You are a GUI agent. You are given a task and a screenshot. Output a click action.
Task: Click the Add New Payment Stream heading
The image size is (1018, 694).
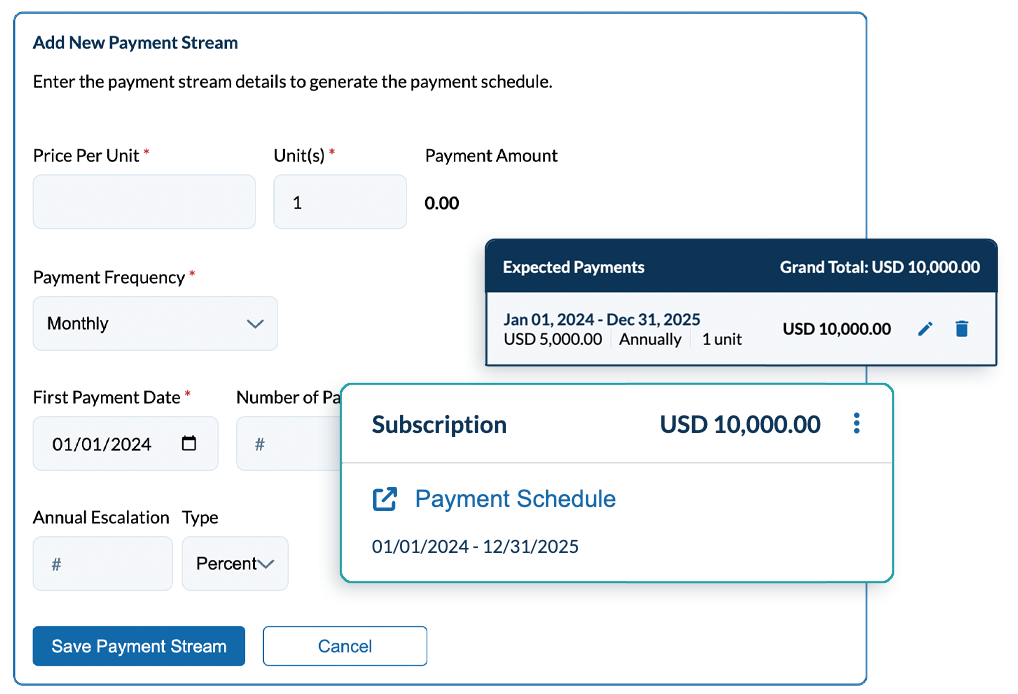[135, 43]
